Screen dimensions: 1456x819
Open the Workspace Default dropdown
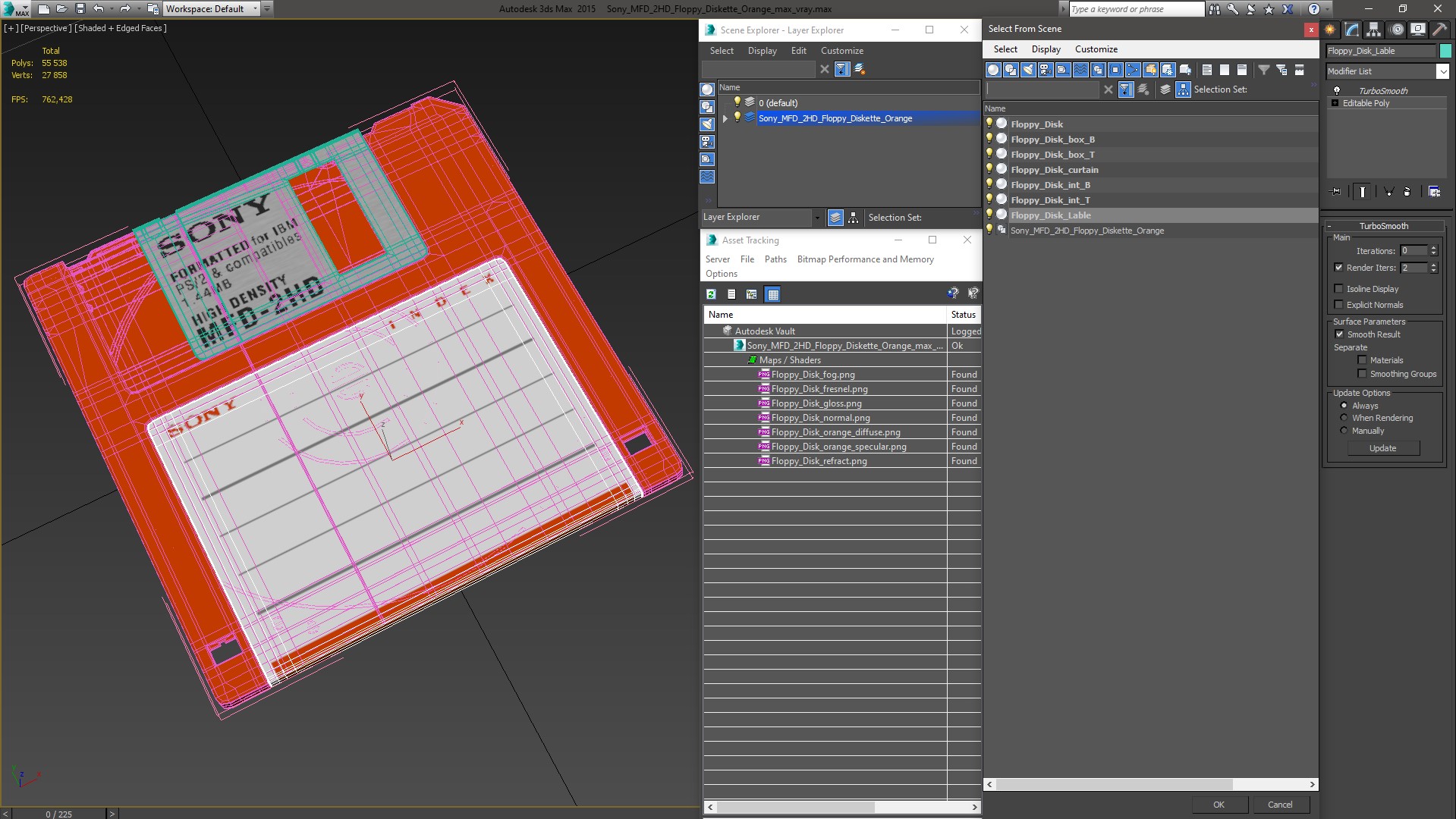(255, 9)
